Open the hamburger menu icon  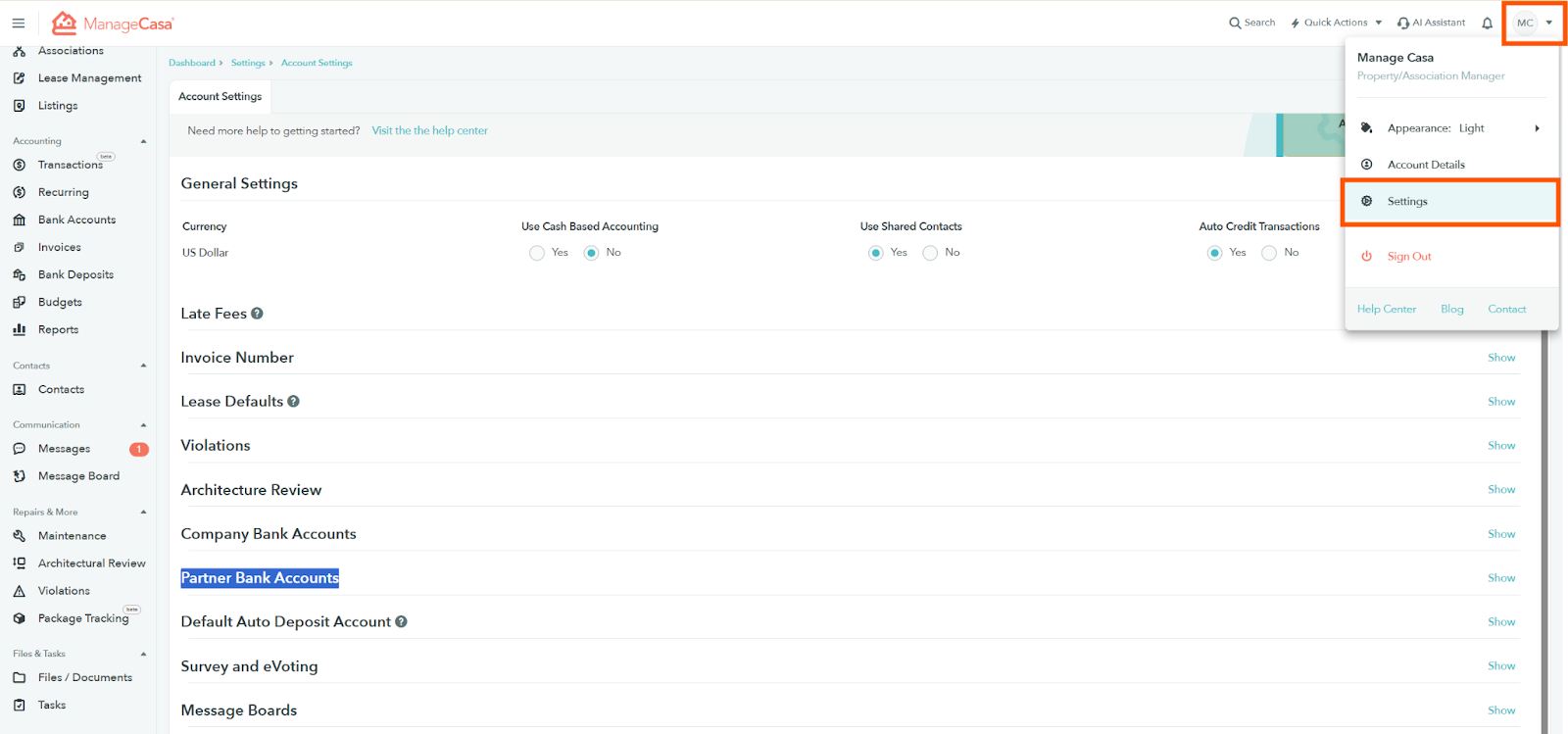19,23
